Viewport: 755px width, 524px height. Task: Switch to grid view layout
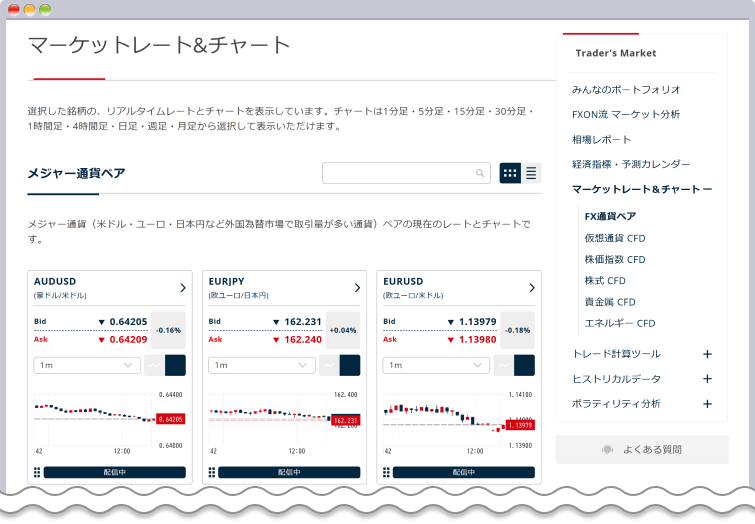(510, 173)
